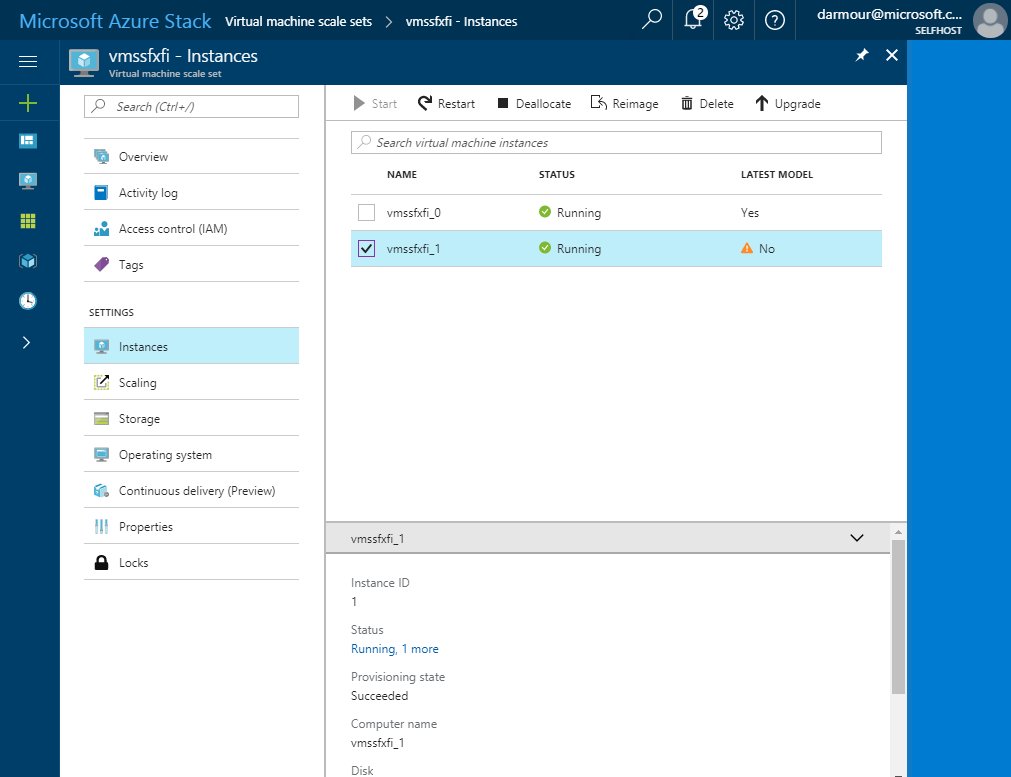
Task: Click the details pane scrollbar thumb
Action: pyautogui.click(x=898, y=617)
